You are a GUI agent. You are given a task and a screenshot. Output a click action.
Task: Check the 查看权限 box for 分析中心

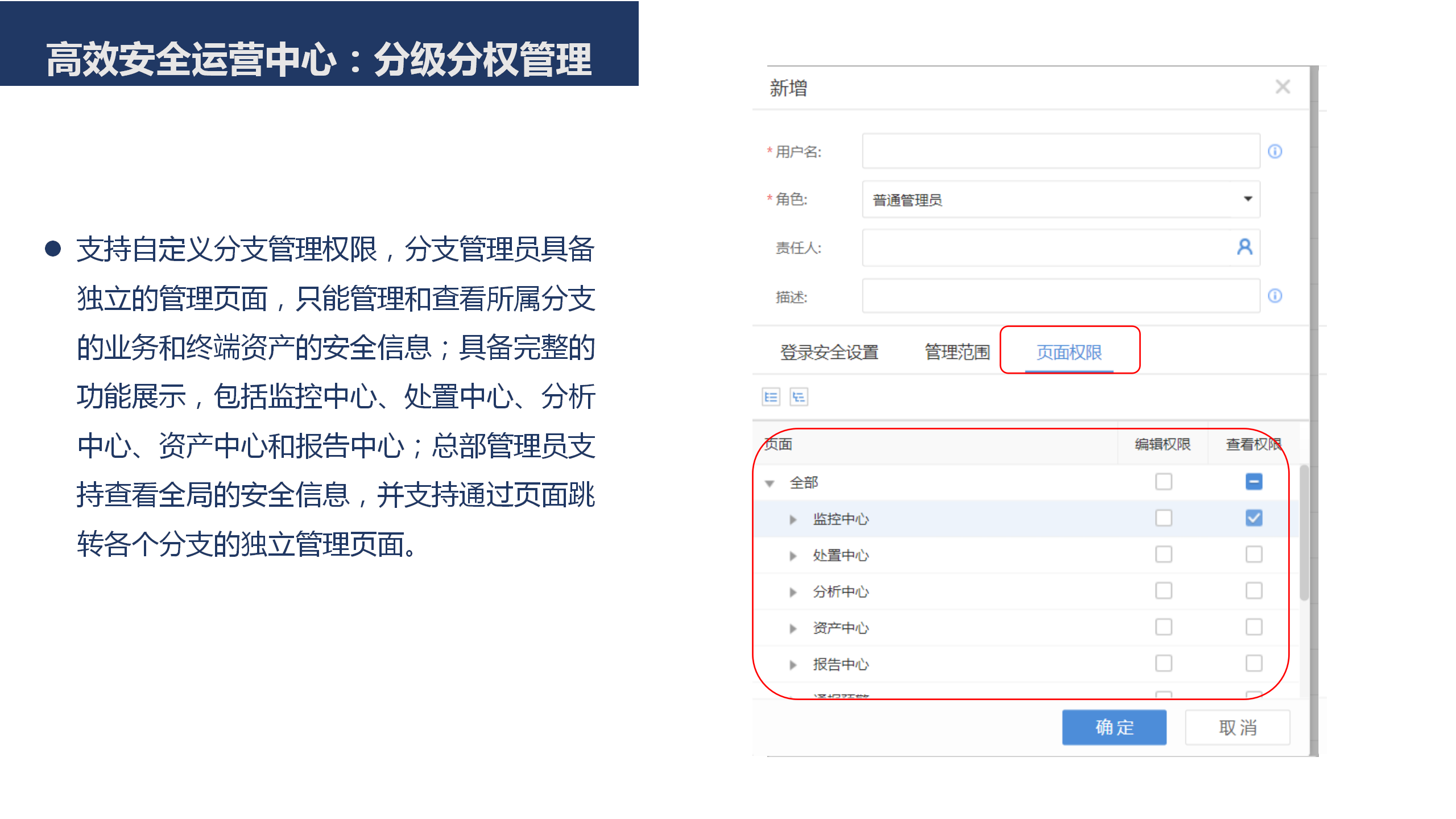tap(1254, 591)
